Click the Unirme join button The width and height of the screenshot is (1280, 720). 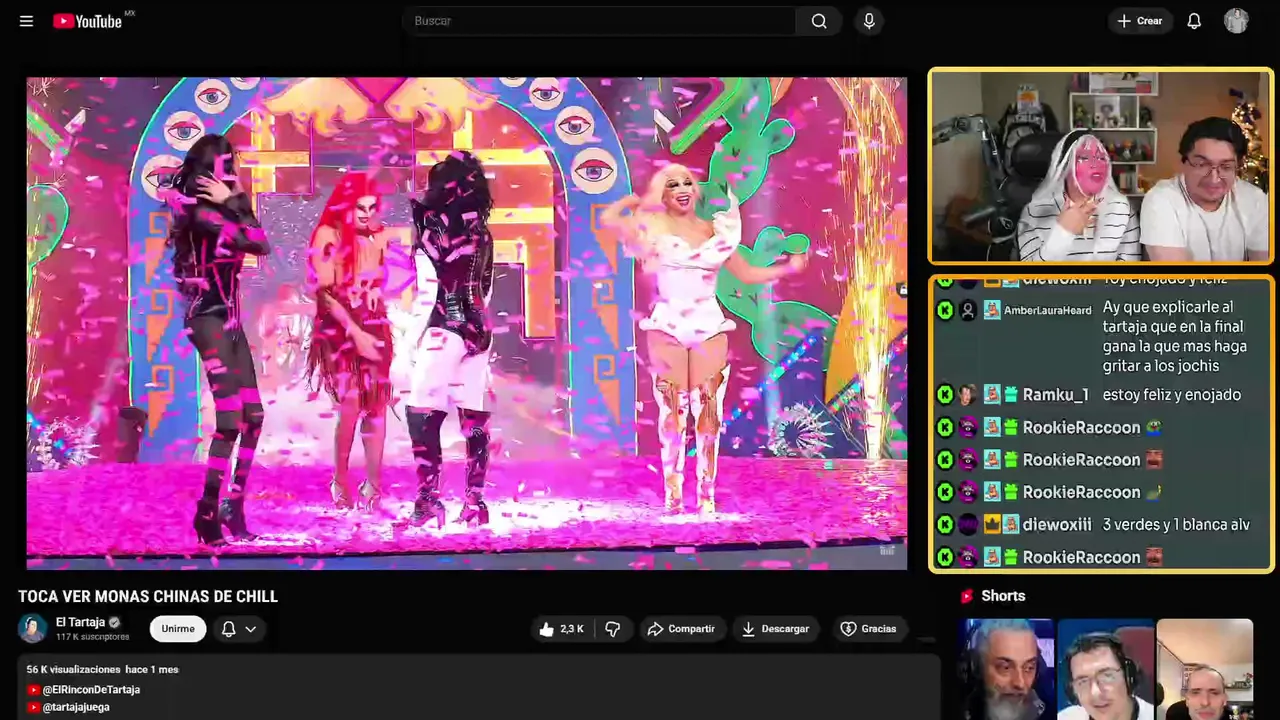click(x=178, y=629)
